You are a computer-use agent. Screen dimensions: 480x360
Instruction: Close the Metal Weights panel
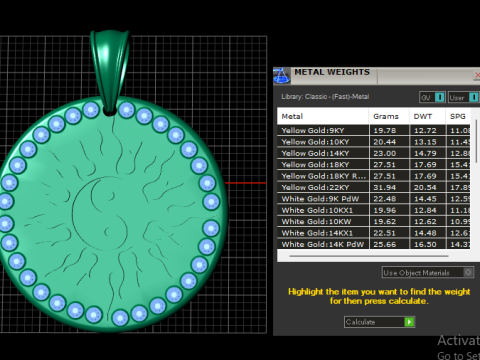coord(477,75)
